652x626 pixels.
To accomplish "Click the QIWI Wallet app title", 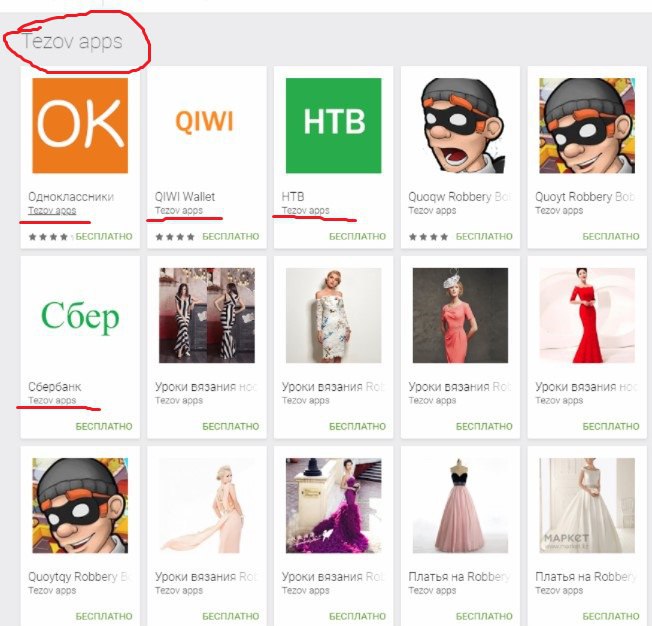I will 185,196.
